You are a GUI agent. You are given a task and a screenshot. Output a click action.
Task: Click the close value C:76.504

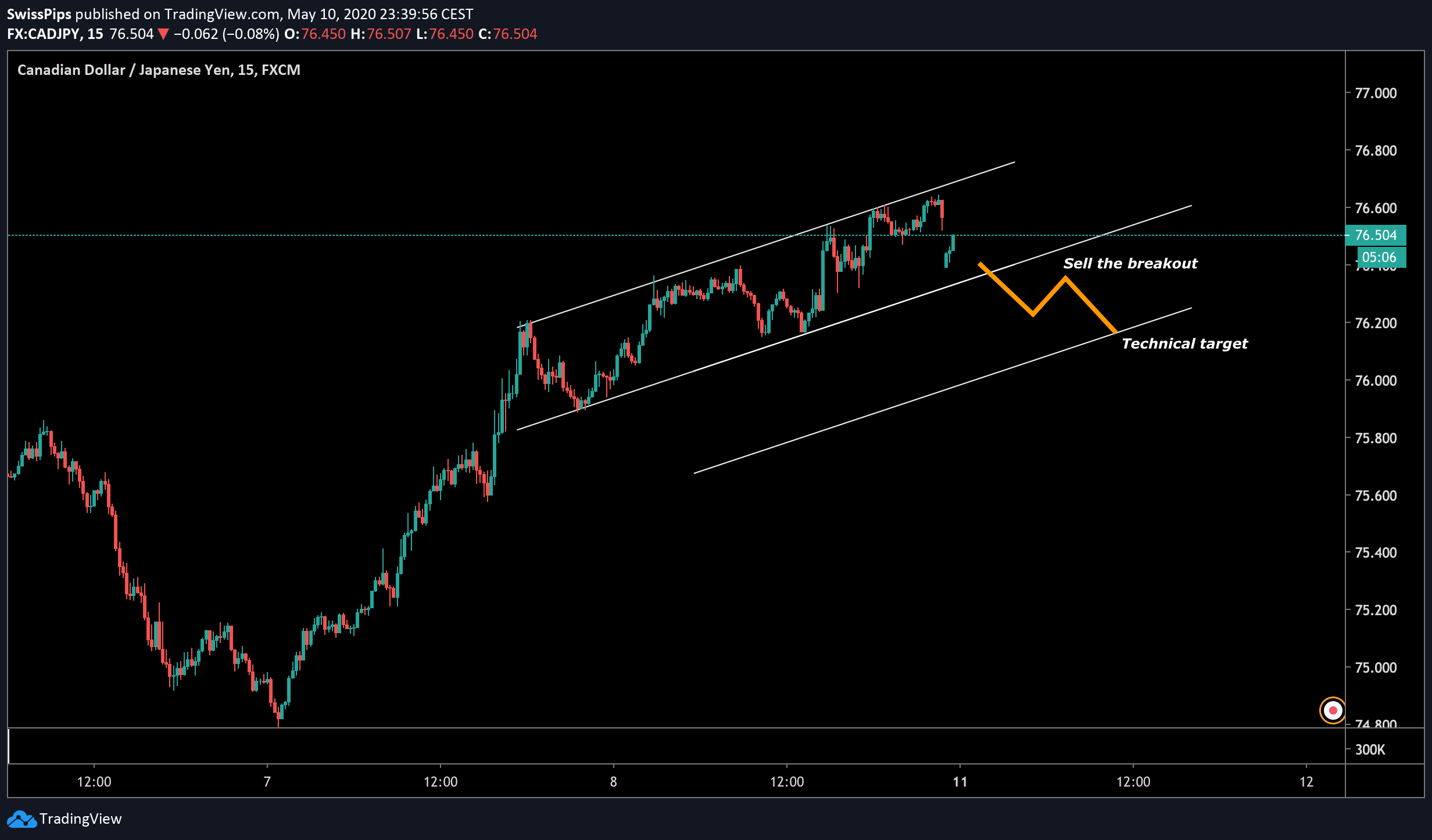pos(508,34)
